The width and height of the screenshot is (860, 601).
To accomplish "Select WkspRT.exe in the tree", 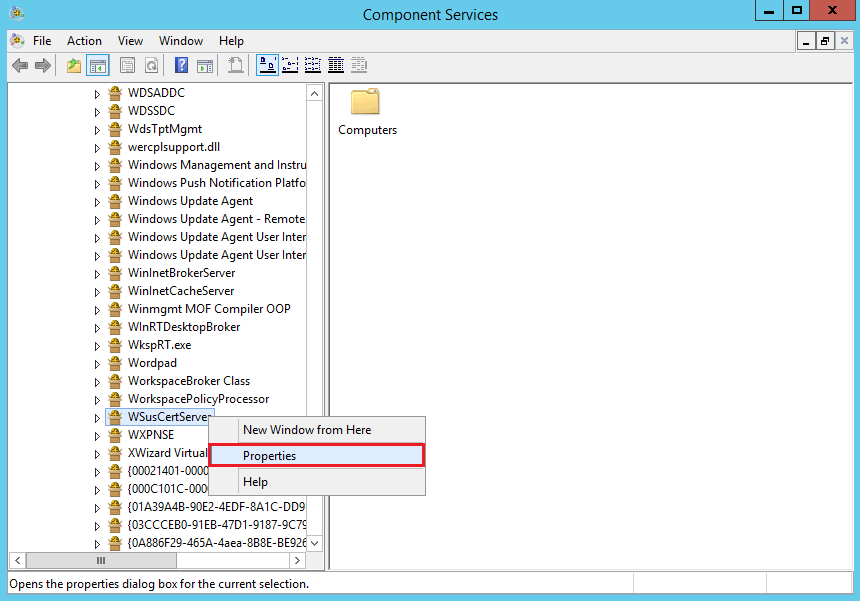I will (160, 345).
